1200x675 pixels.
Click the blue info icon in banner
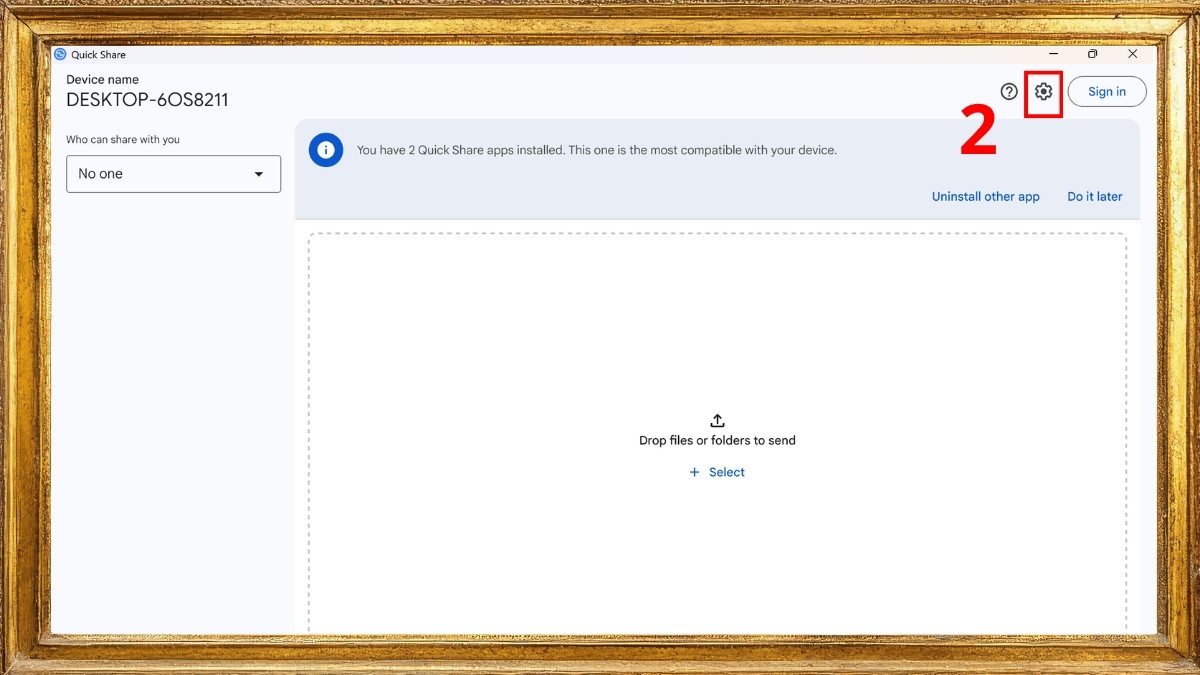point(326,150)
